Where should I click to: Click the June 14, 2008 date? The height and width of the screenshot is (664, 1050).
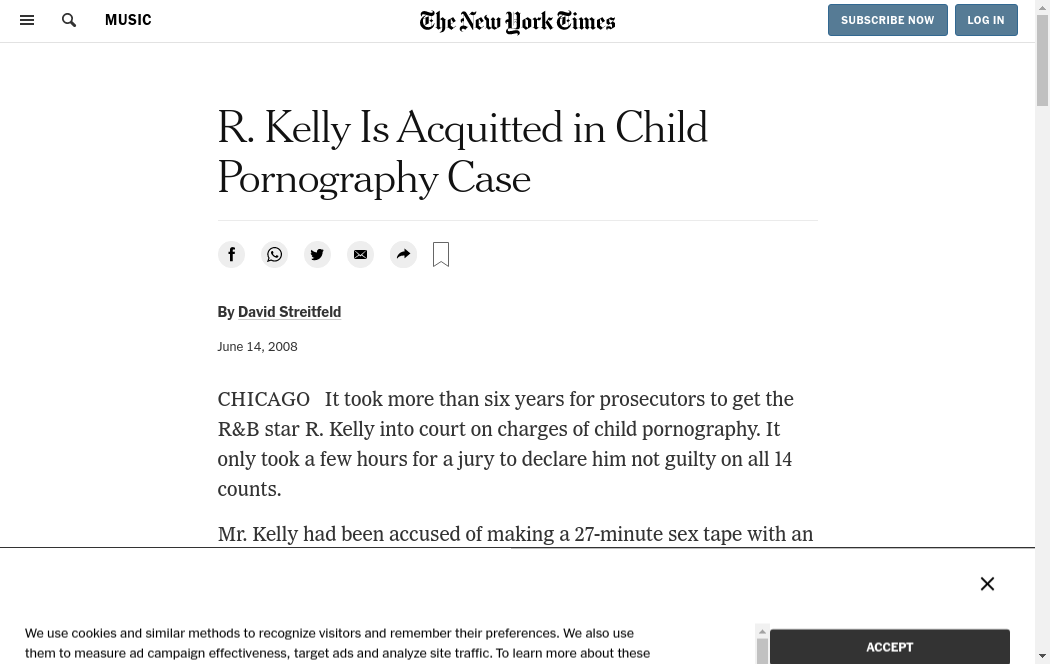[x=257, y=347]
